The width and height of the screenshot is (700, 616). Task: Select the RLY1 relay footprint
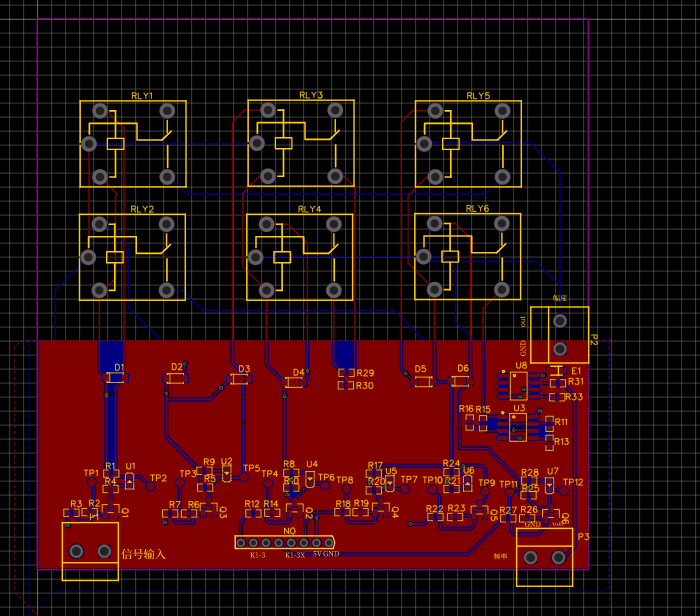(x=133, y=144)
